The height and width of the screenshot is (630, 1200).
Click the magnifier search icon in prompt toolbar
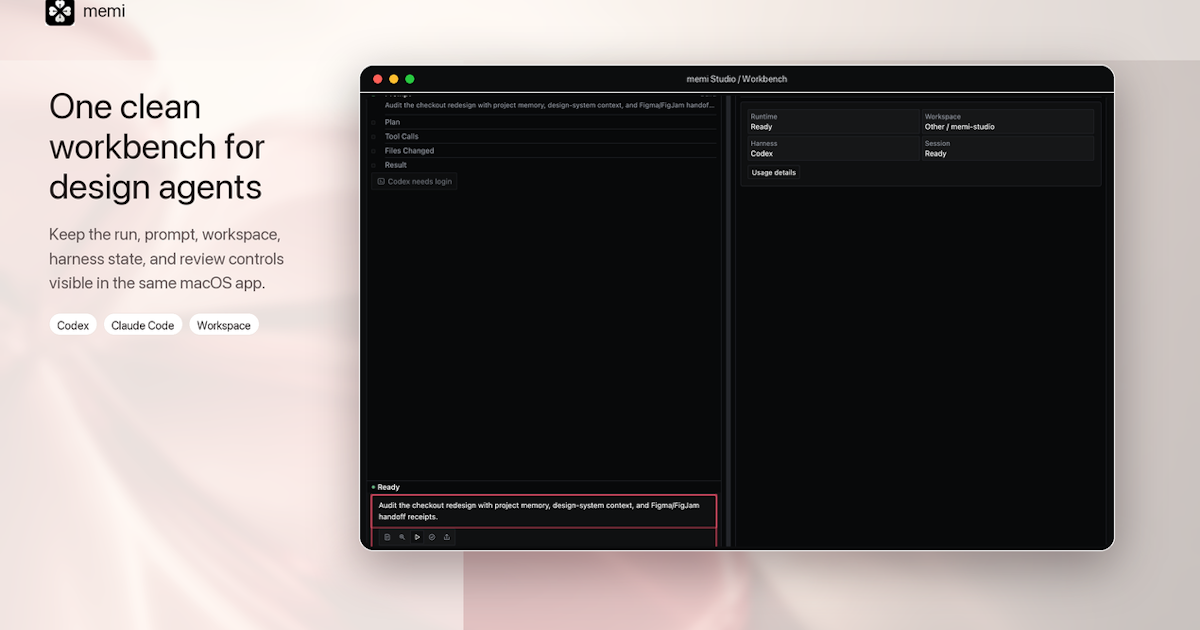[402, 537]
